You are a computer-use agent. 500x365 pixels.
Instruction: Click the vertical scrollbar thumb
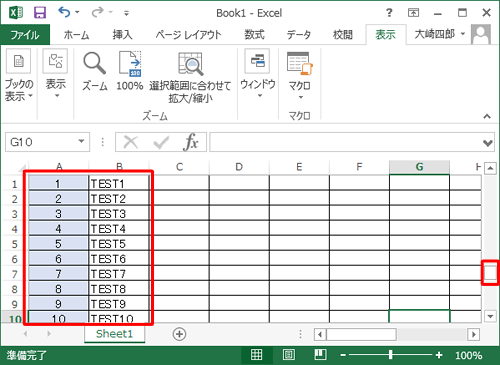click(490, 273)
